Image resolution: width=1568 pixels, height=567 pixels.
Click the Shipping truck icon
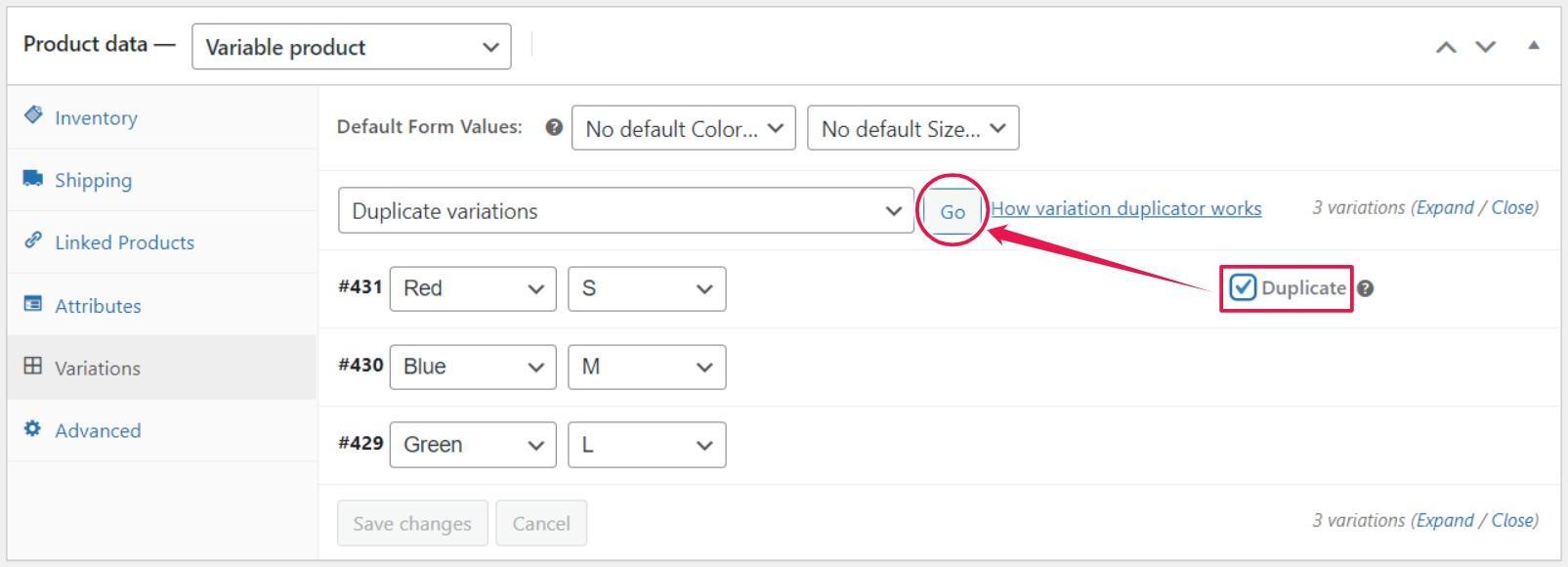click(x=33, y=178)
